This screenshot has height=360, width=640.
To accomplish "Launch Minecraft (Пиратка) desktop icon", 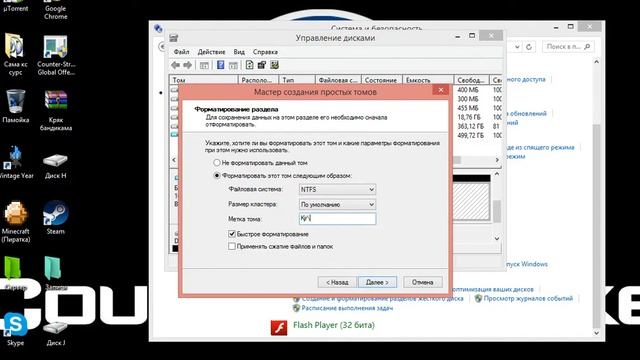I will point(16,222).
